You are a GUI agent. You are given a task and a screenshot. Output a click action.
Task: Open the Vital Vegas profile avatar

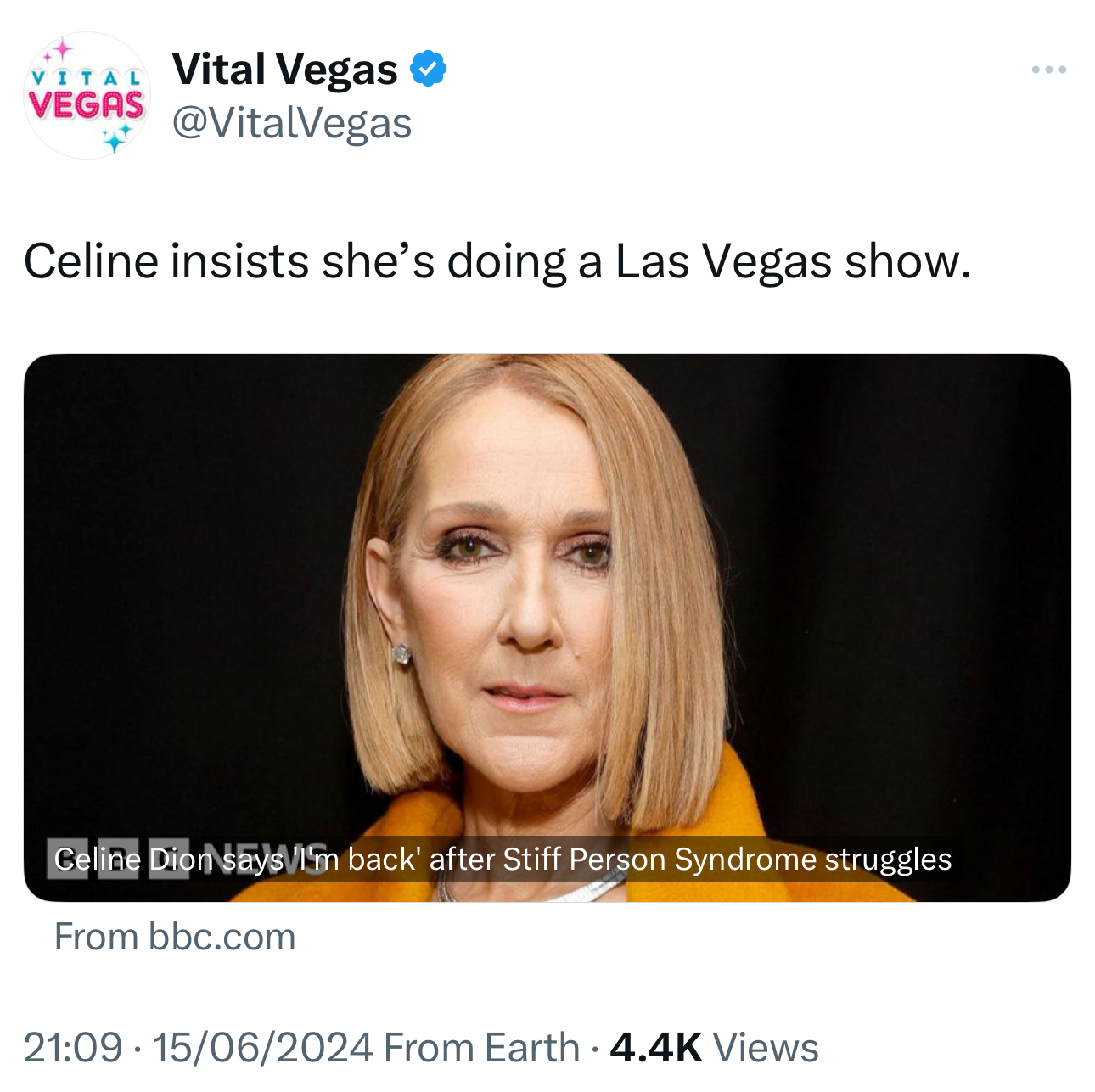pos(87,95)
